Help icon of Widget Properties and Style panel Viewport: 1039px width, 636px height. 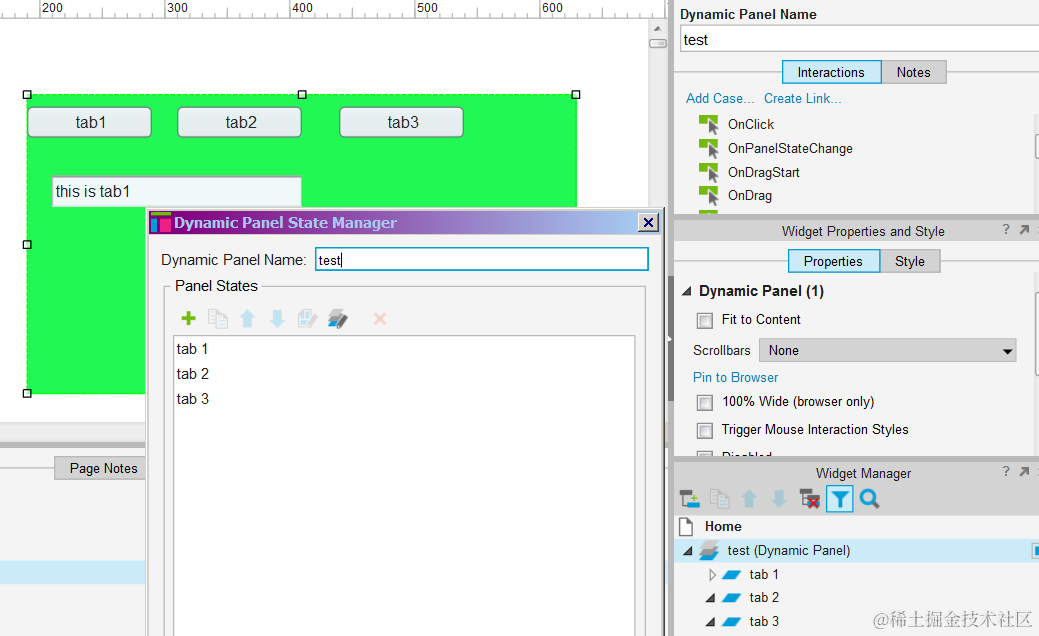(x=1006, y=229)
